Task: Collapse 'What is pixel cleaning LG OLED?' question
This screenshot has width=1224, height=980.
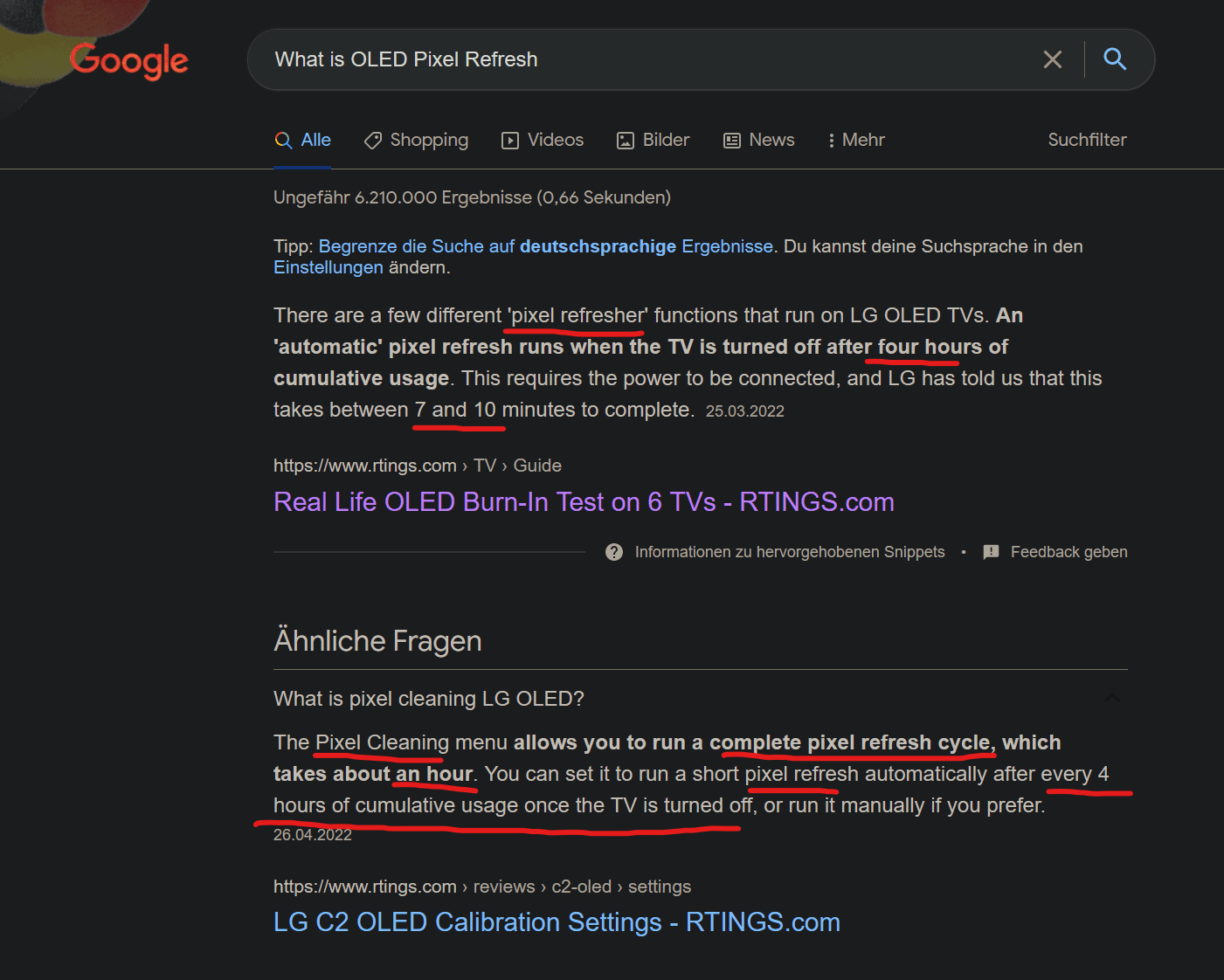Action: pos(701,699)
